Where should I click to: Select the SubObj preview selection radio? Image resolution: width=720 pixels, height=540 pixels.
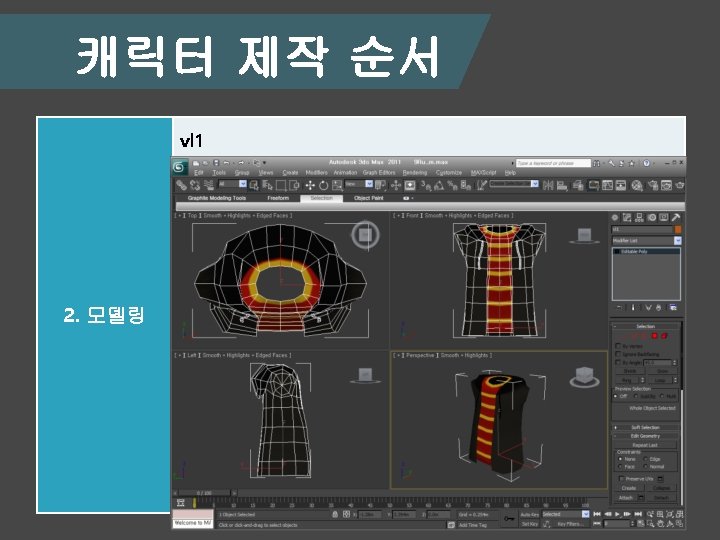pyautogui.click(x=636, y=396)
